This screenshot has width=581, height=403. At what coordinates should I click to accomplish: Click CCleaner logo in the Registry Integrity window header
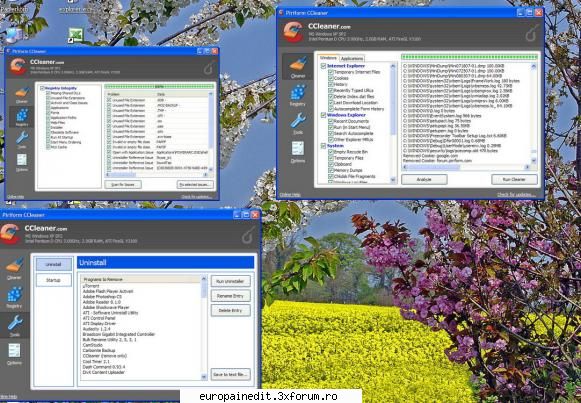coord(18,66)
